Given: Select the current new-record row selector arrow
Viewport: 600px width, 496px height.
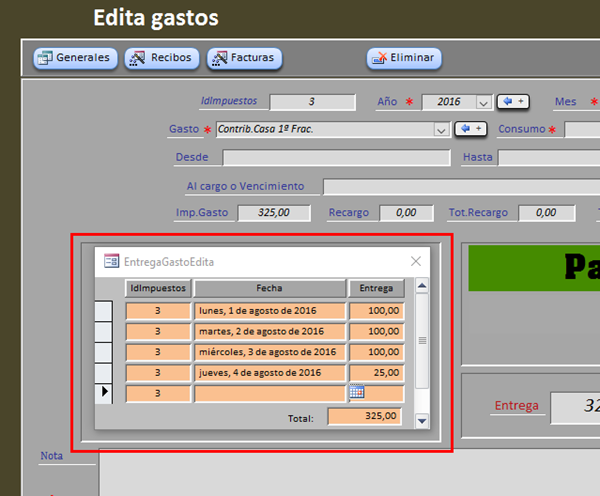Looking at the screenshot, I should point(103,393).
